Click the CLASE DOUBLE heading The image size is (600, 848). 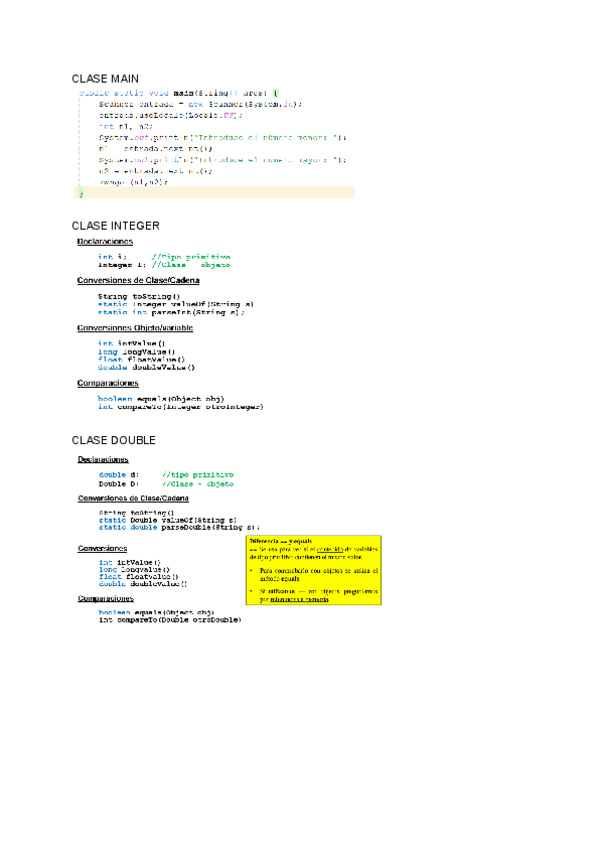[x=113, y=440]
